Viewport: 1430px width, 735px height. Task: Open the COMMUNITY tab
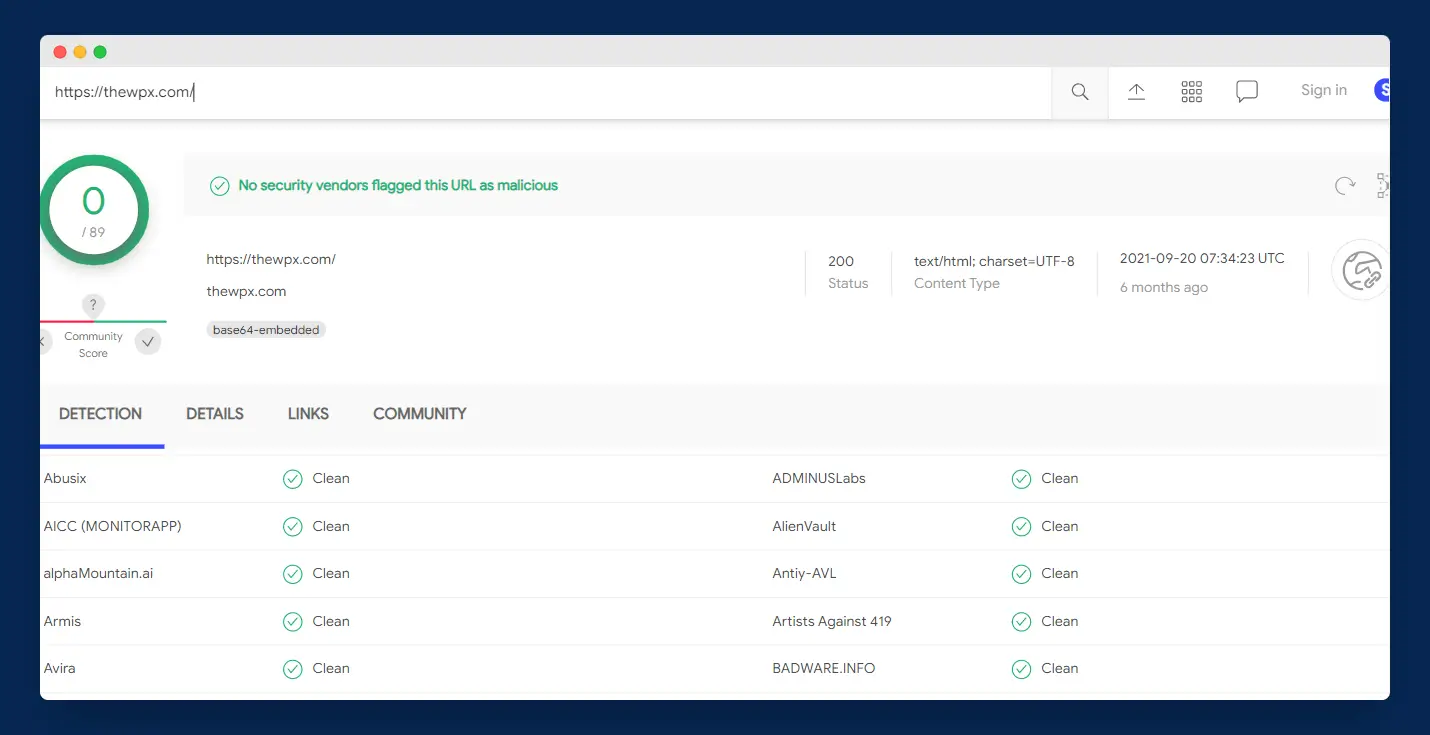click(x=420, y=414)
